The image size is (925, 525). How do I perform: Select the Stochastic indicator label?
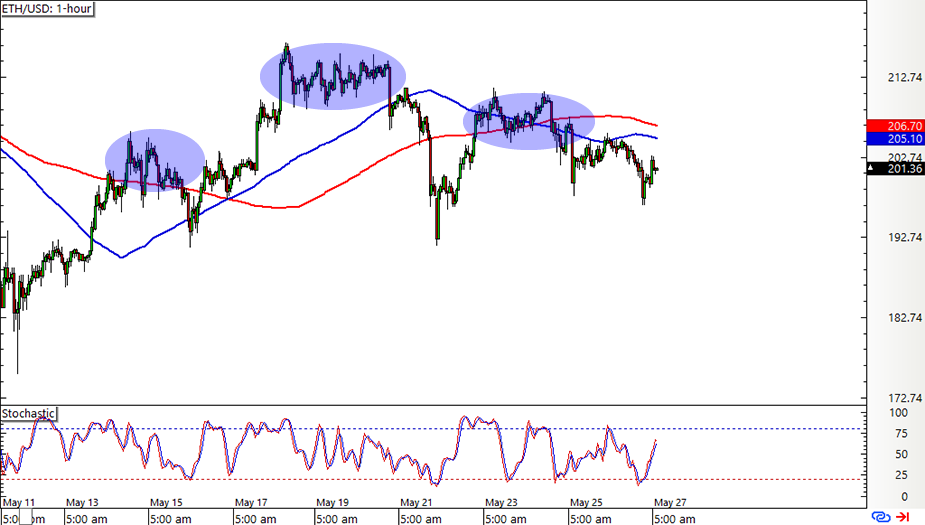coord(28,414)
